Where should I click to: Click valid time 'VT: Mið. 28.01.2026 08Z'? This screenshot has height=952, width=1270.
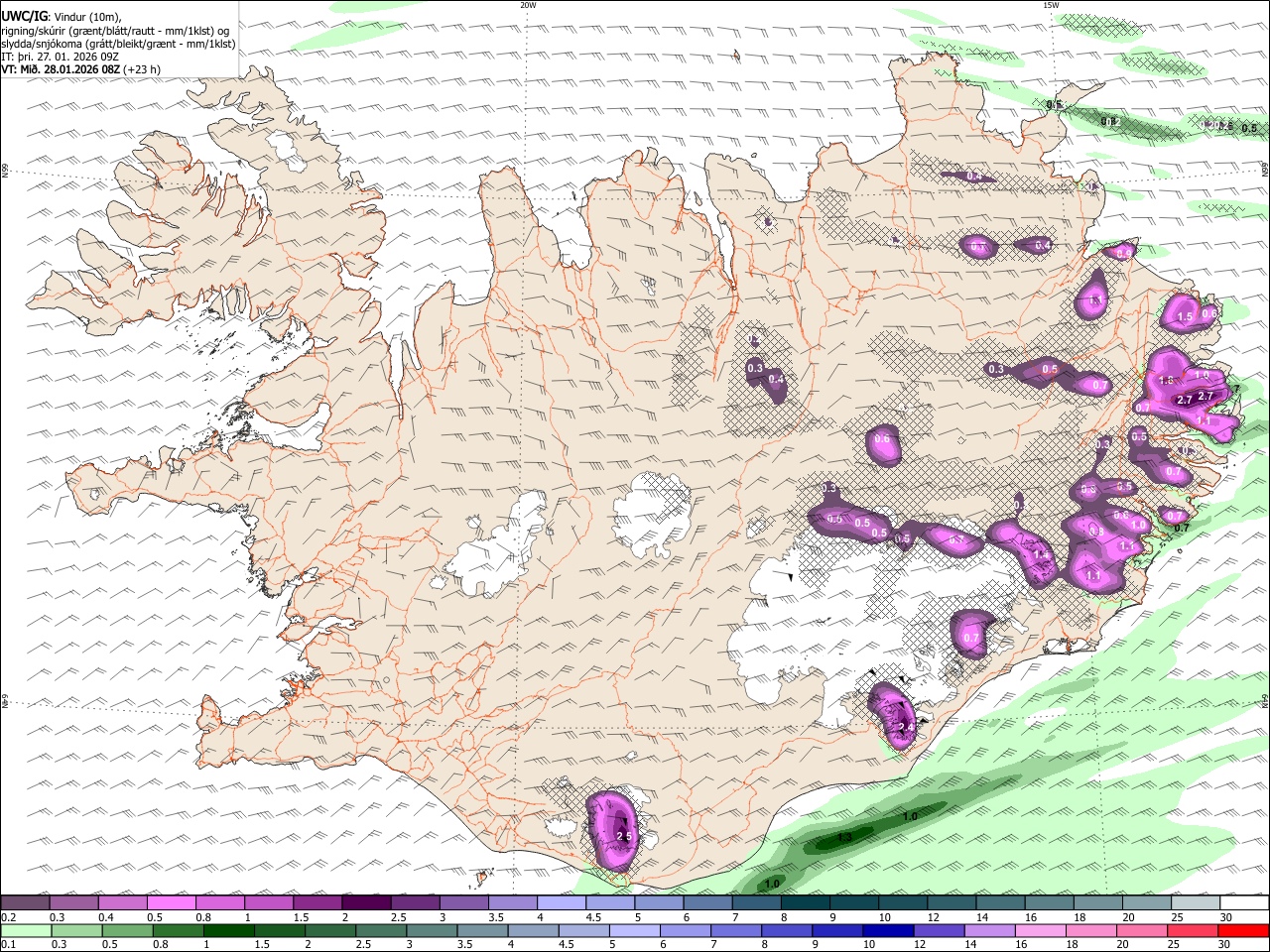[x=62, y=69]
